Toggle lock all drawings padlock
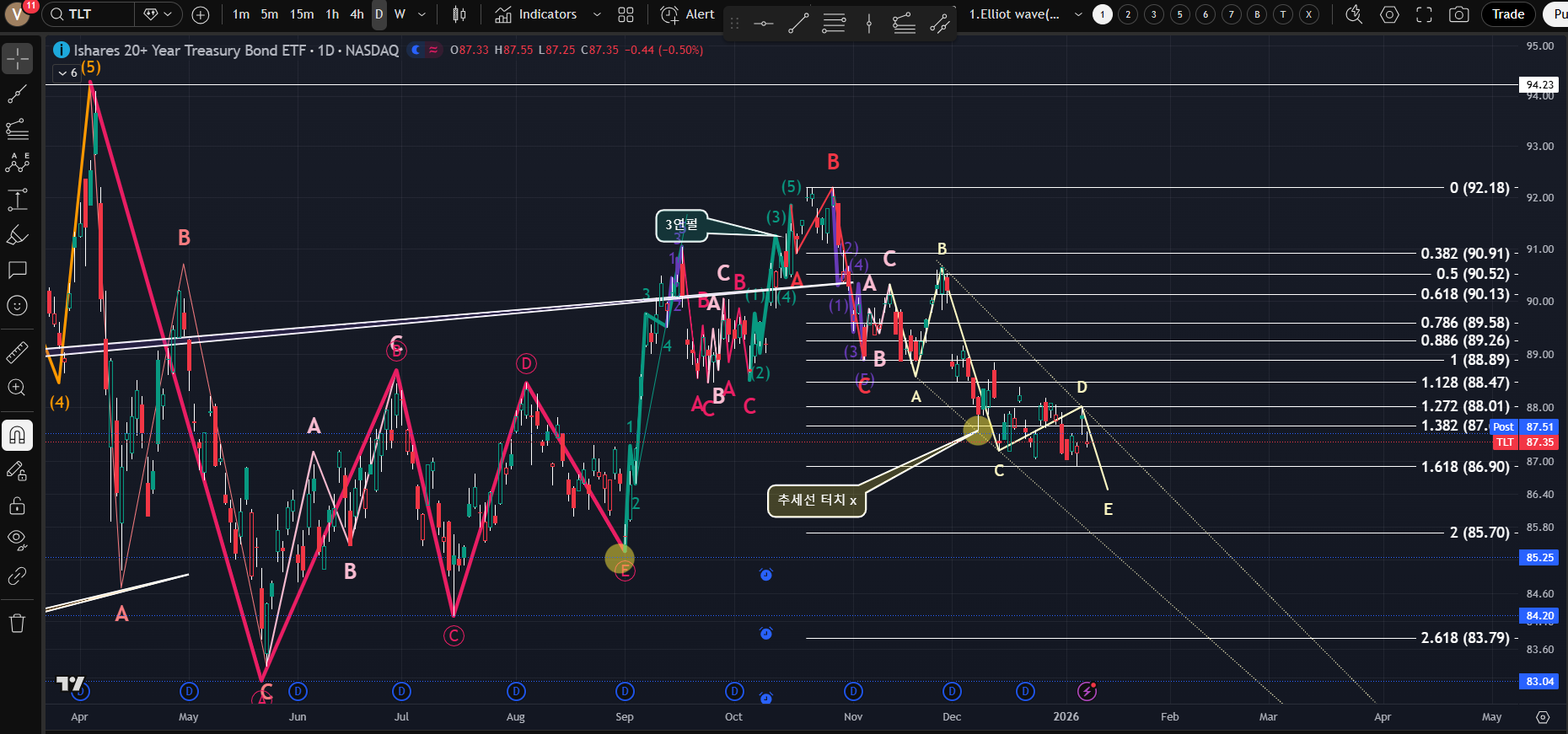The image size is (1568, 734). (x=17, y=506)
